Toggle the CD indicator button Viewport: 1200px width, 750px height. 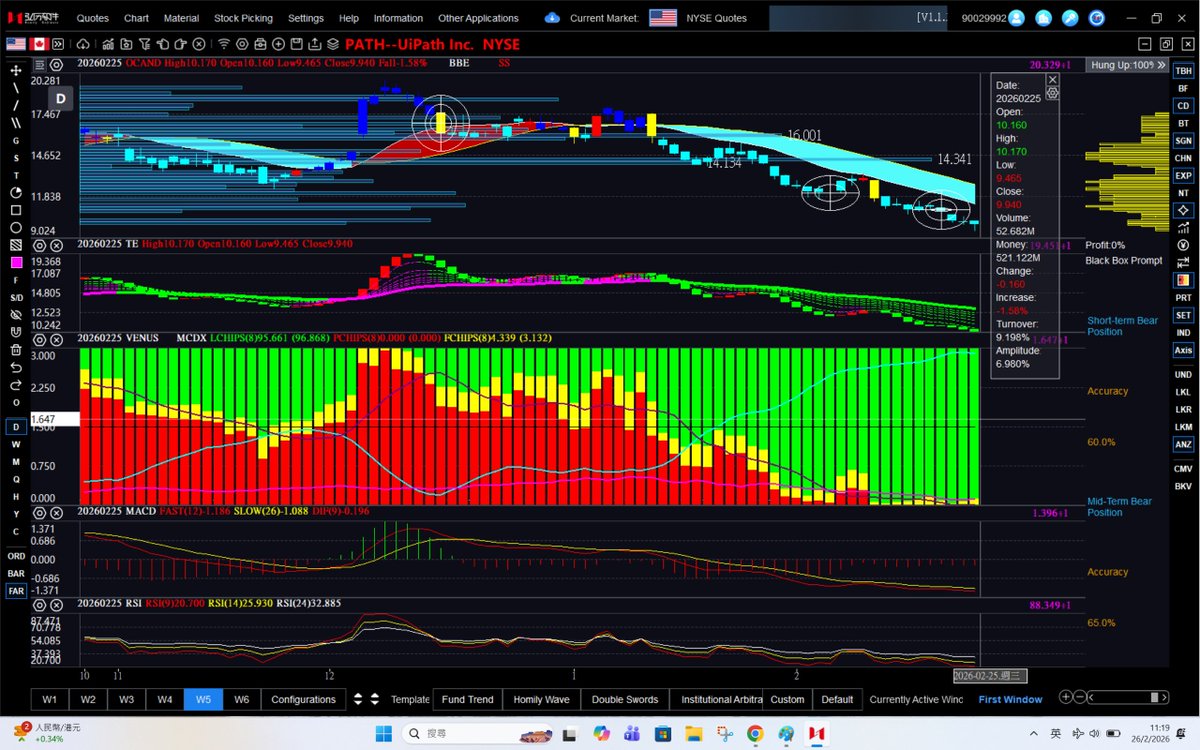point(1183,106)
